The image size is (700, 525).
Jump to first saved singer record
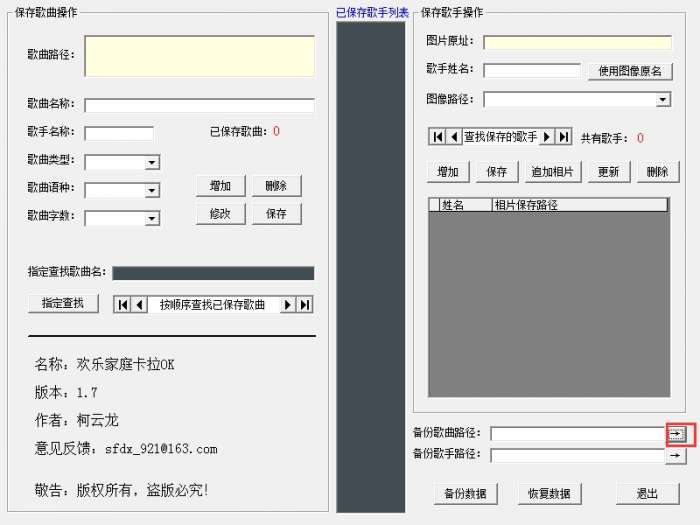coord(438,137)
